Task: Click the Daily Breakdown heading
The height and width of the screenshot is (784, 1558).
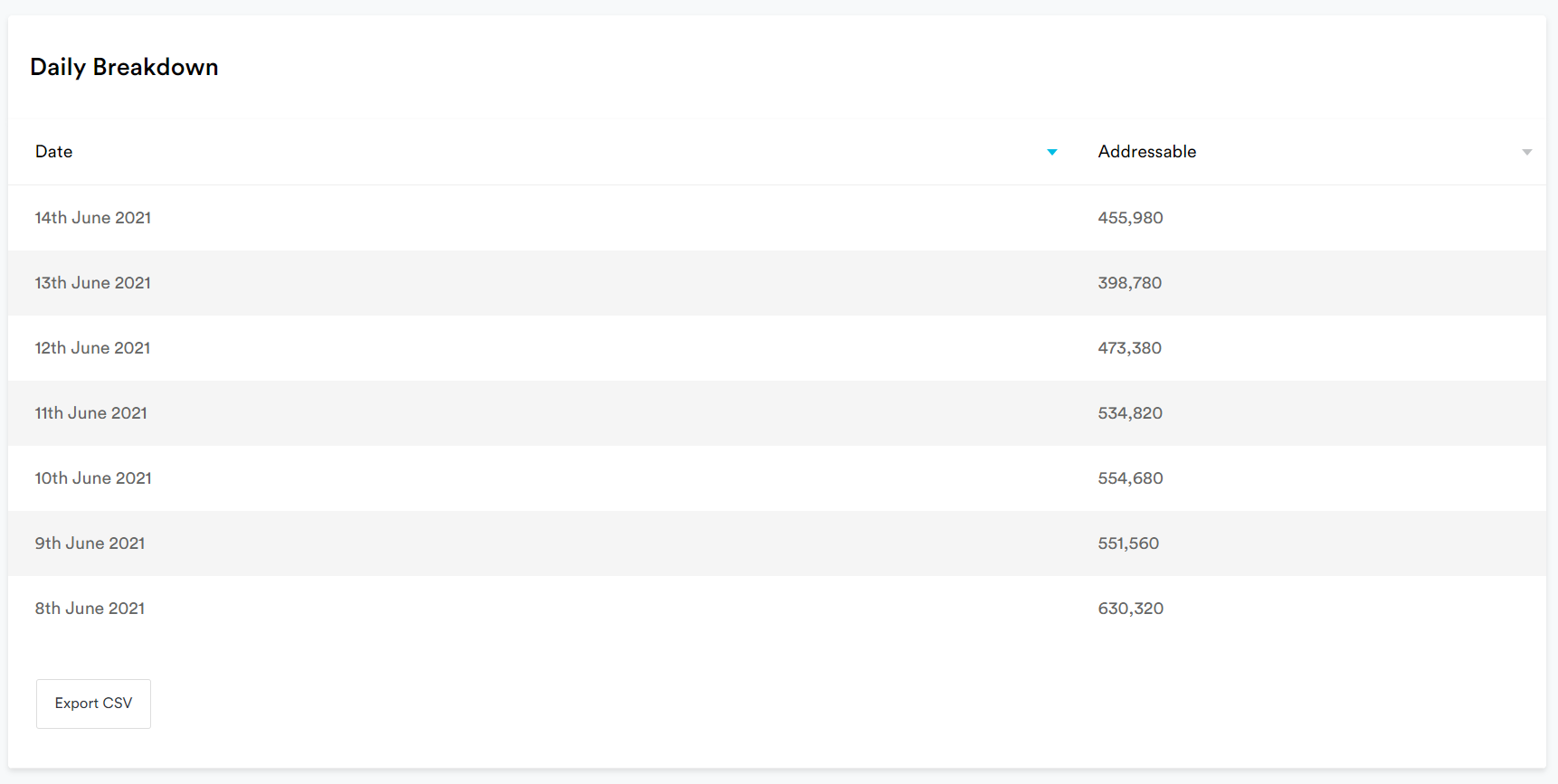Action: pos(124,68)
